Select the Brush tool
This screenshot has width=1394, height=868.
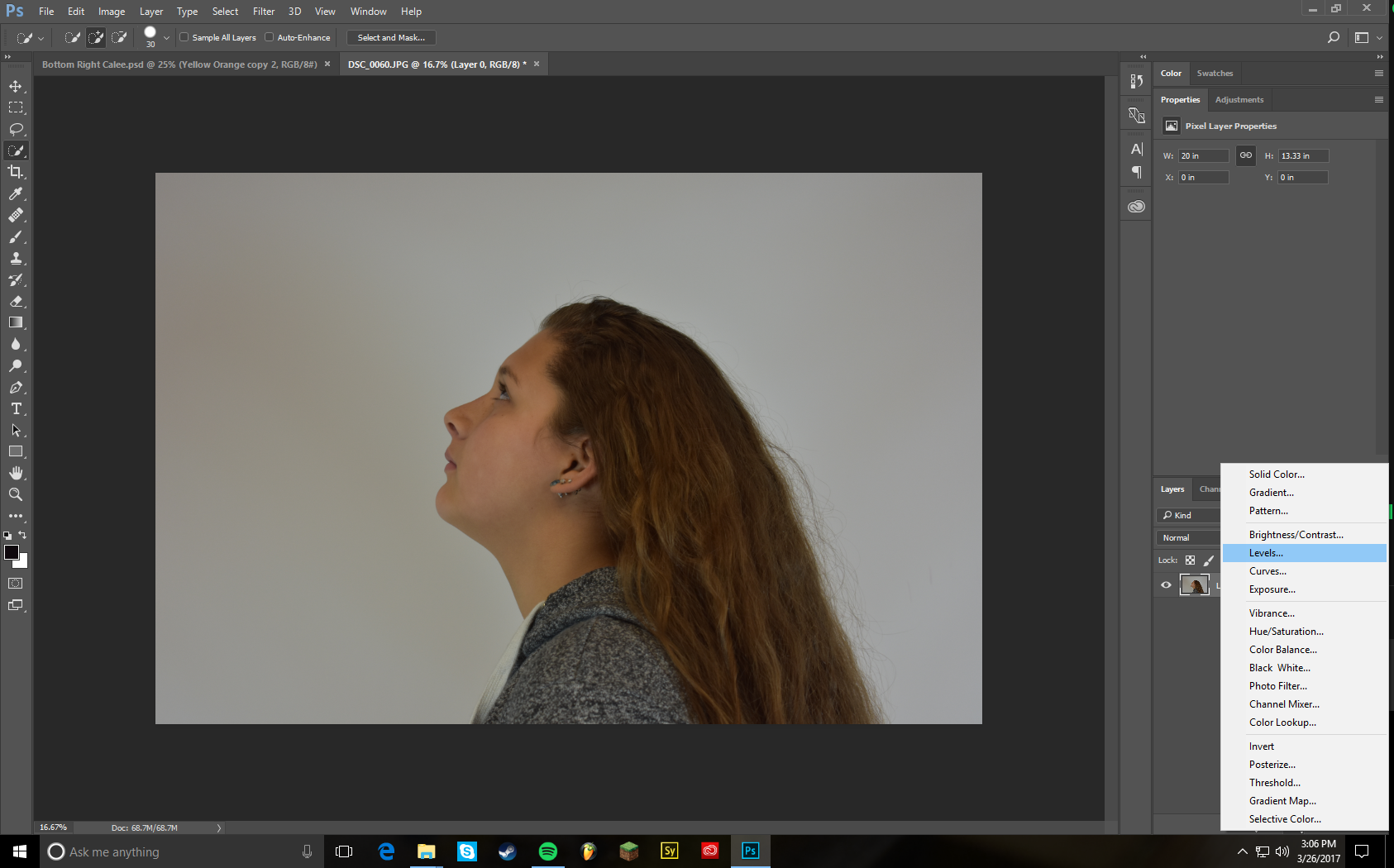(x=16, y=236)
